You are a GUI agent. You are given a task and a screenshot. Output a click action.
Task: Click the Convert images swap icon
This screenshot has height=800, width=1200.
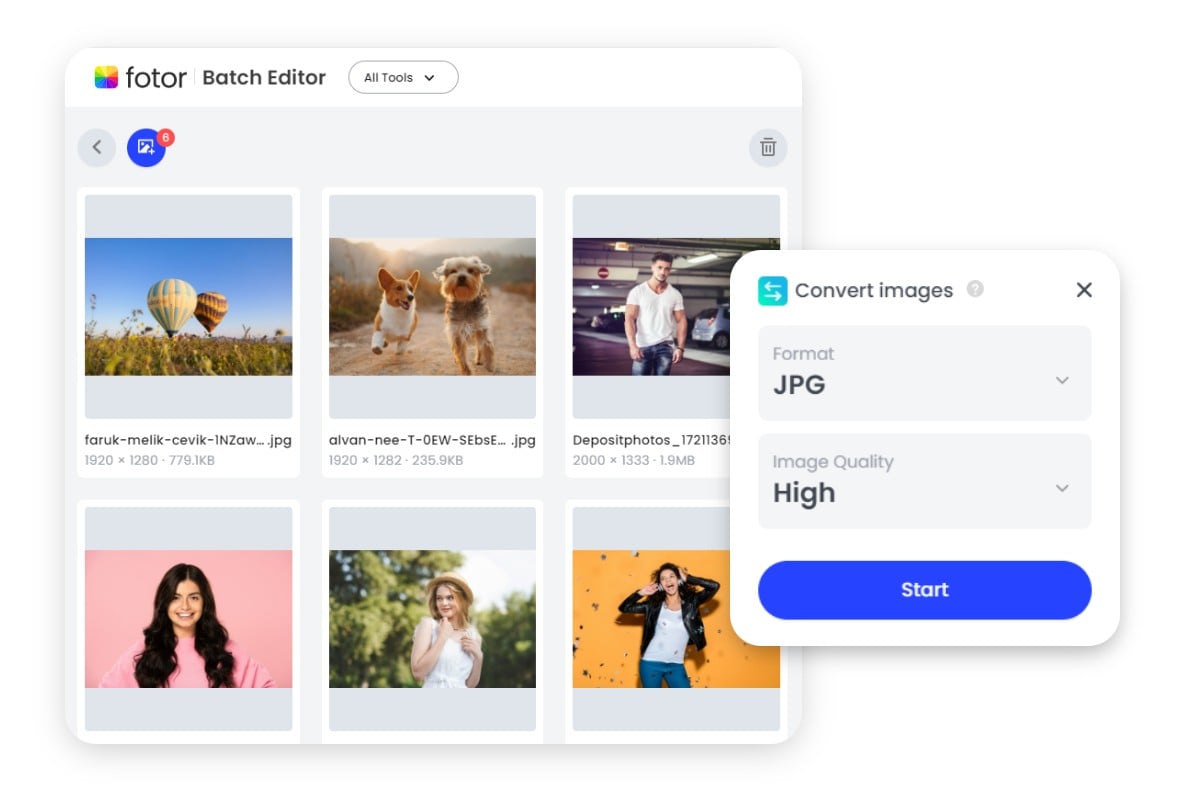pyautogui.click(x=773, y=291)
